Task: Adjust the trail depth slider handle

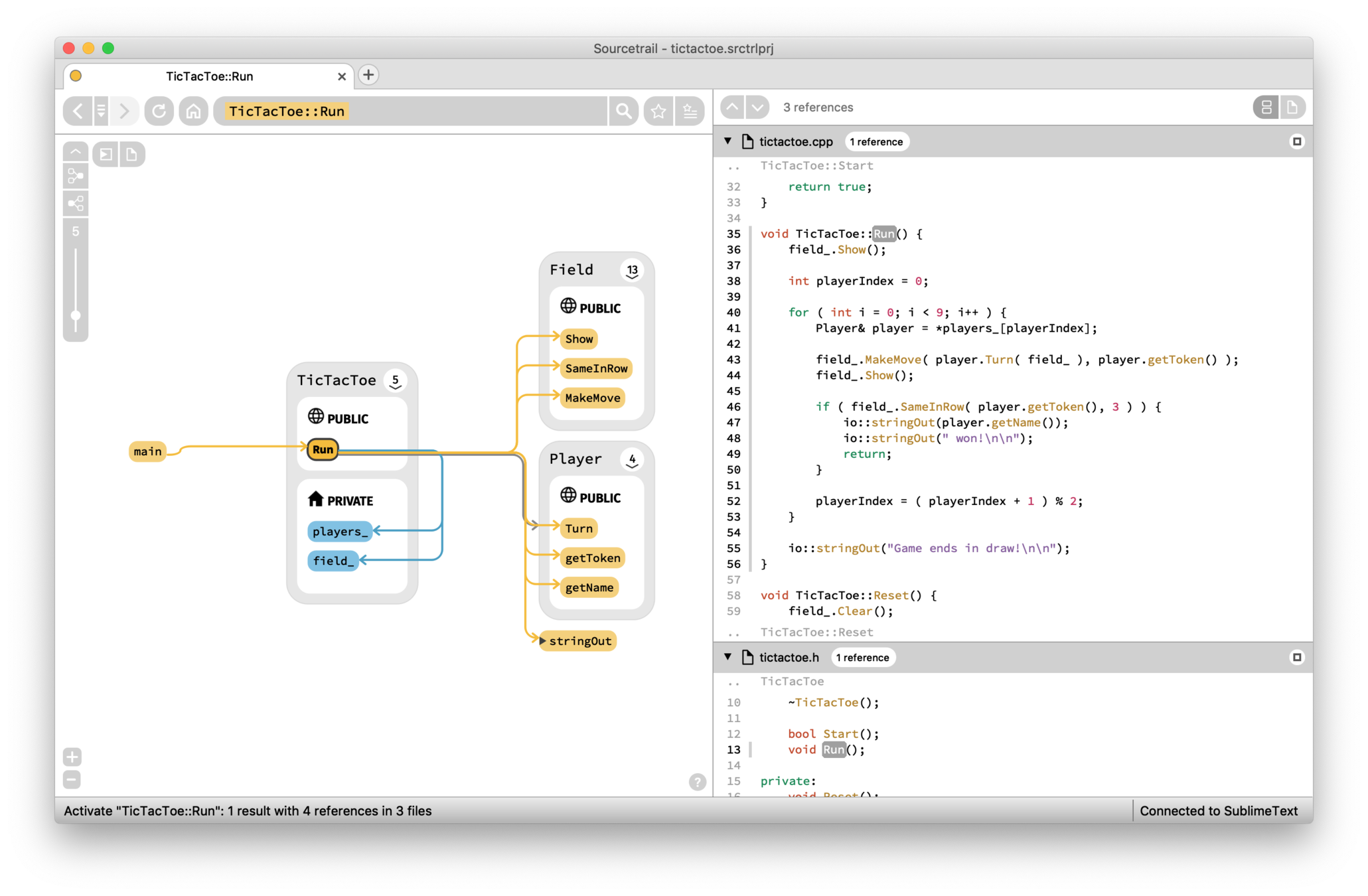Action: click(76, 316)
